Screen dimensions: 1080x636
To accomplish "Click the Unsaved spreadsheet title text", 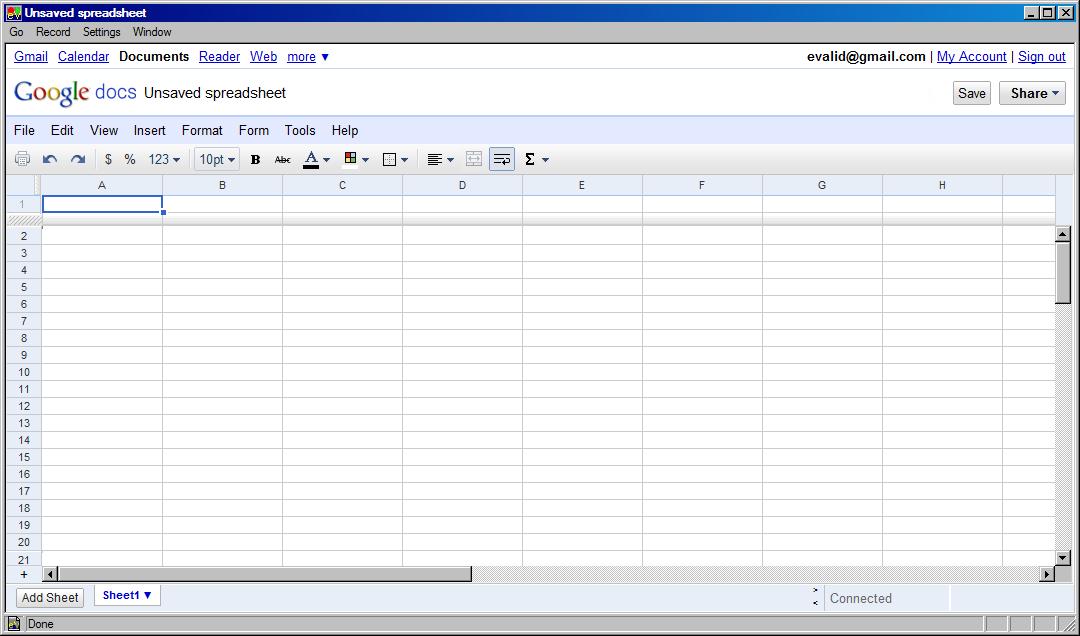I will pyautogui.click(x=215, y=93).
